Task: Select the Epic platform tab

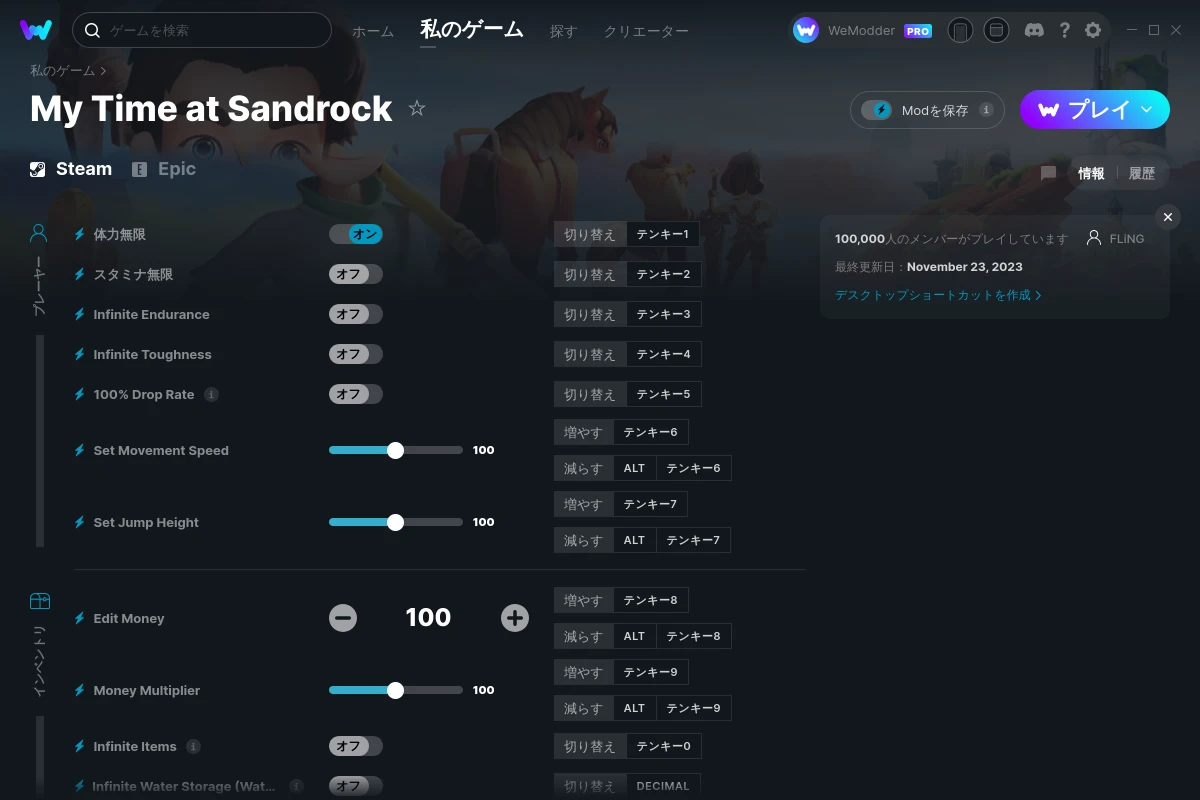Action: coord(164,169)
